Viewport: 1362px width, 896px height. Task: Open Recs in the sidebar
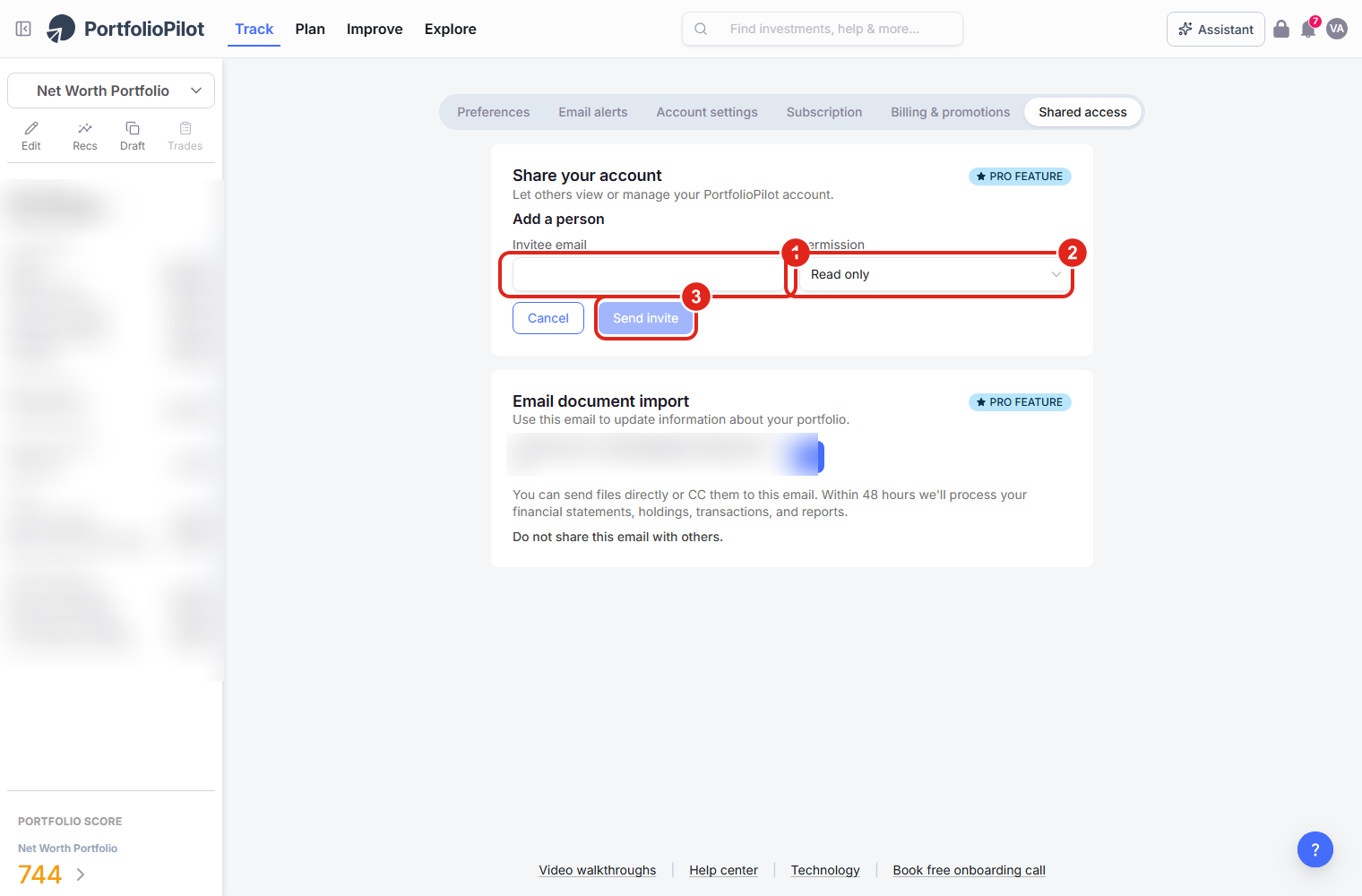85,136
